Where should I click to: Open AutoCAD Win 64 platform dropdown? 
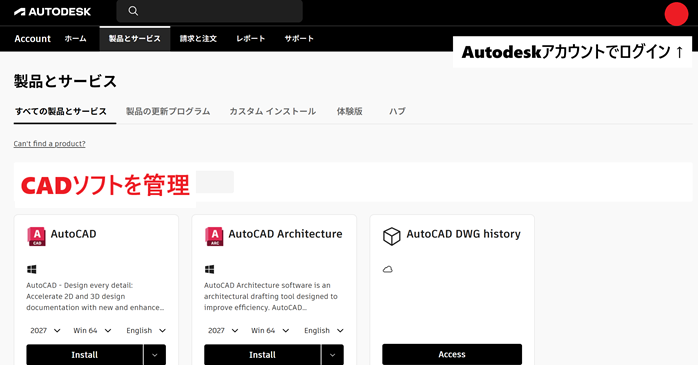93,331
